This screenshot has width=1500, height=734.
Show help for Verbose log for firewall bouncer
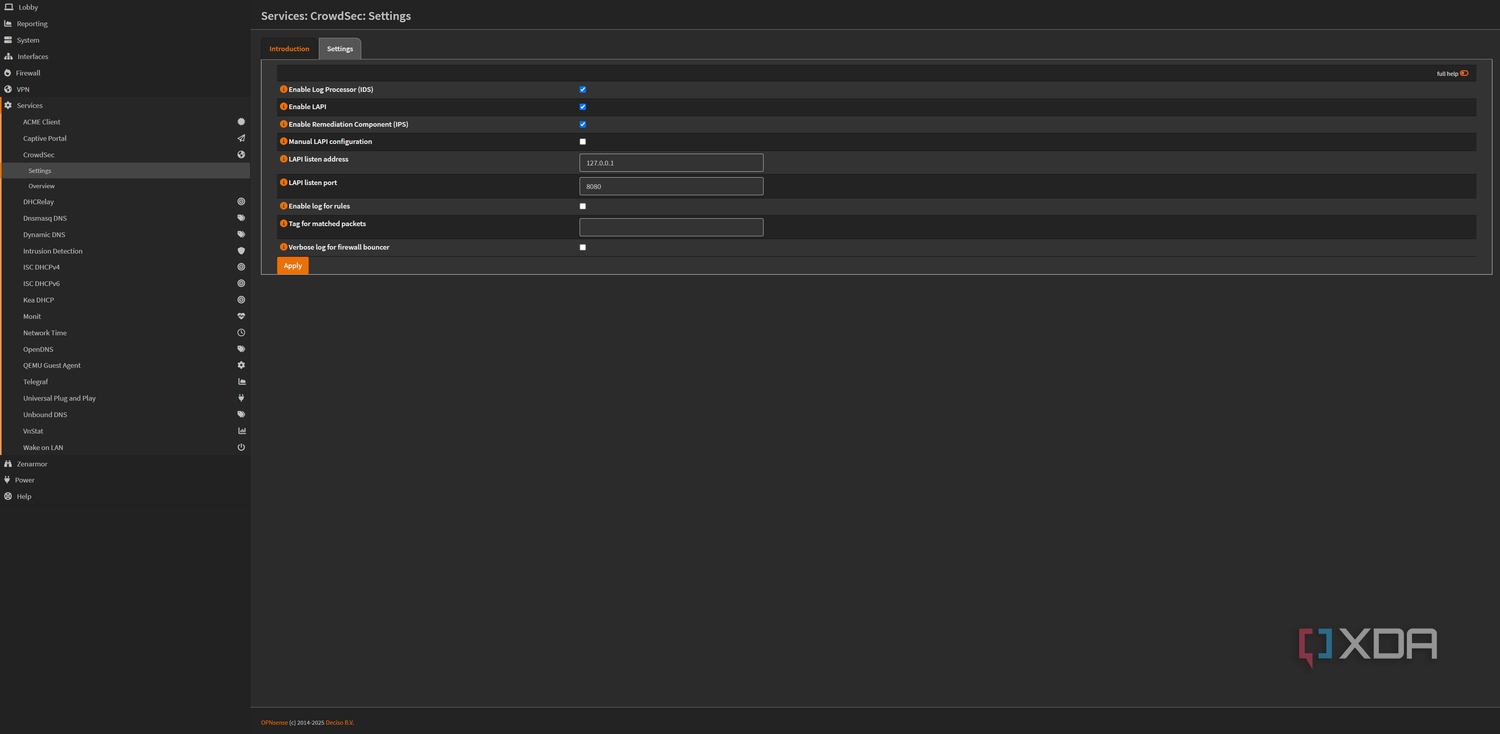pyautogui.click(x=284, y=246)
